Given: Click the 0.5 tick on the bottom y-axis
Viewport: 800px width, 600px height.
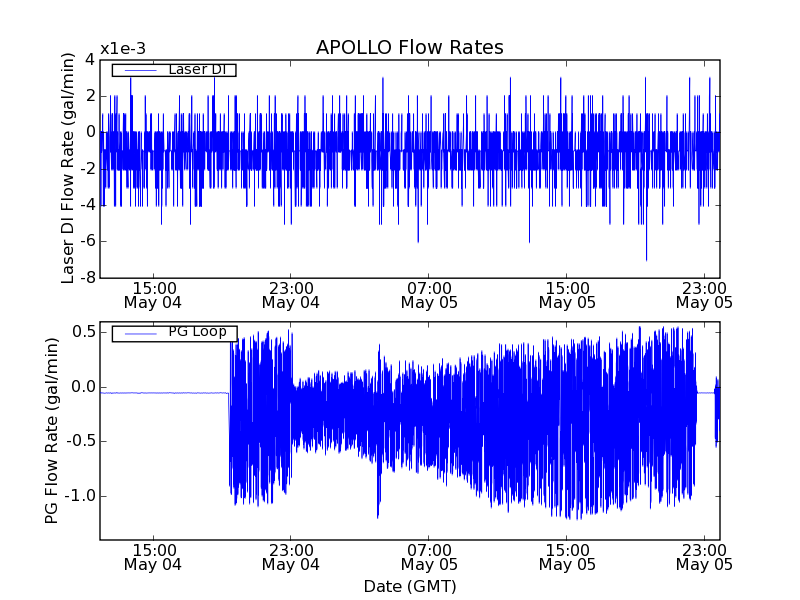Looking at the screenshot, I should coord(82,332).
